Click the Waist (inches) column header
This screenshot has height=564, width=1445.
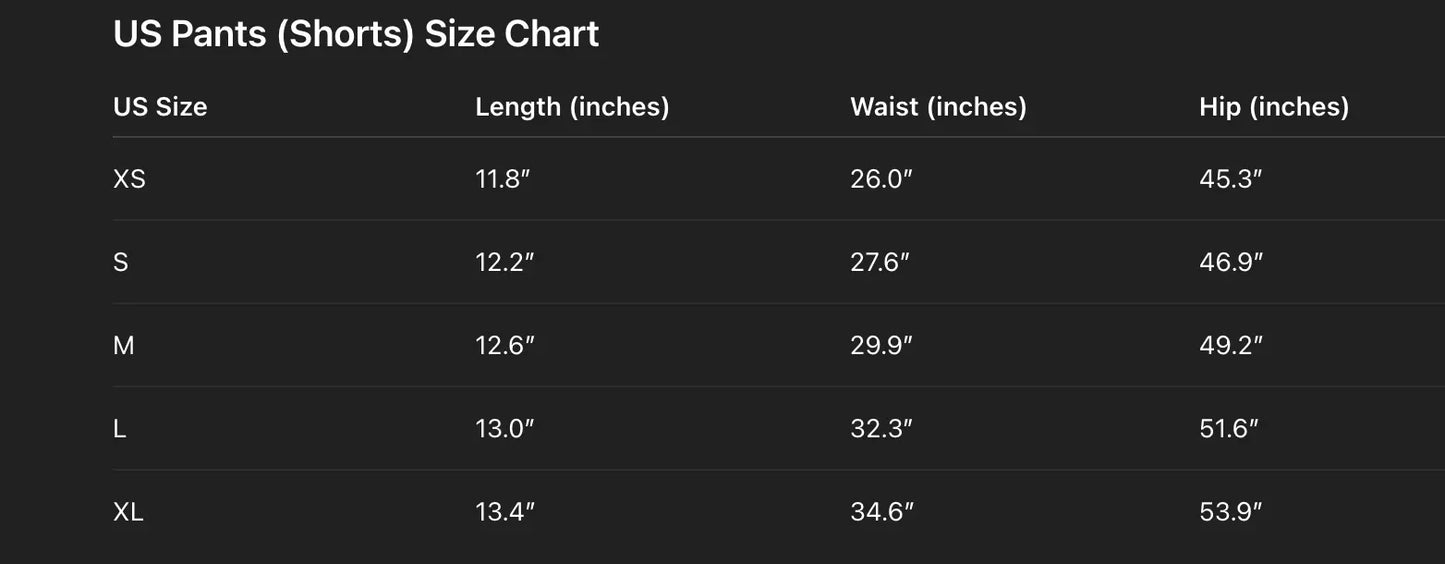(x=938, y=107)
